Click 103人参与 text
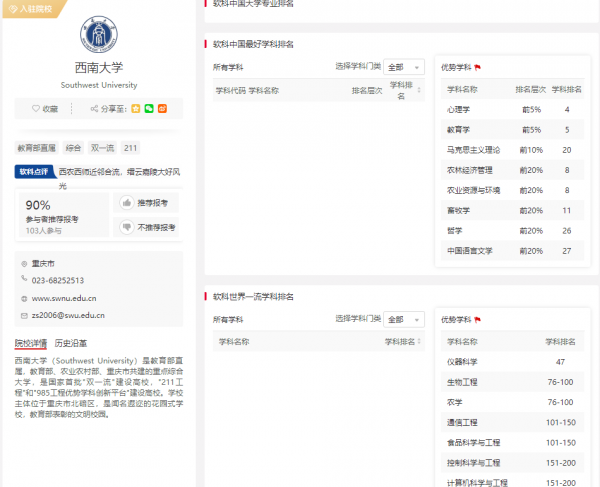The width and height of the screenshot is (600, 487). pos(44,231)
